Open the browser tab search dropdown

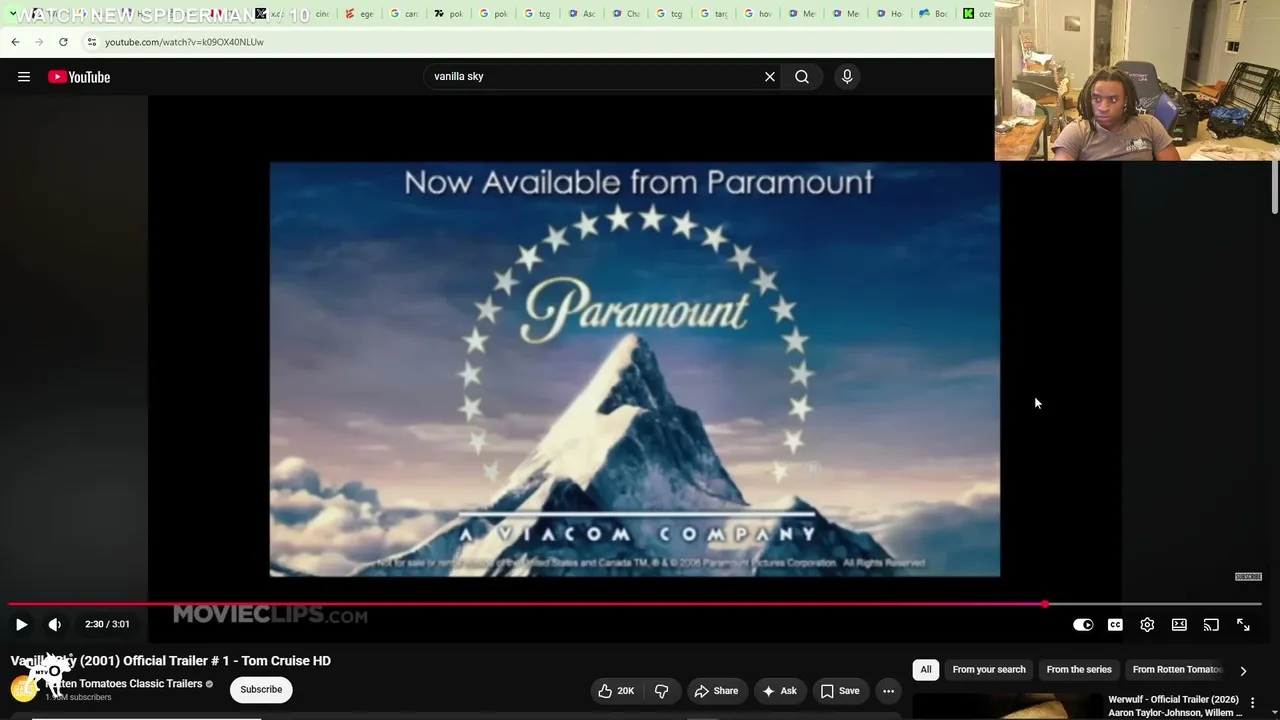click(13, 14)
